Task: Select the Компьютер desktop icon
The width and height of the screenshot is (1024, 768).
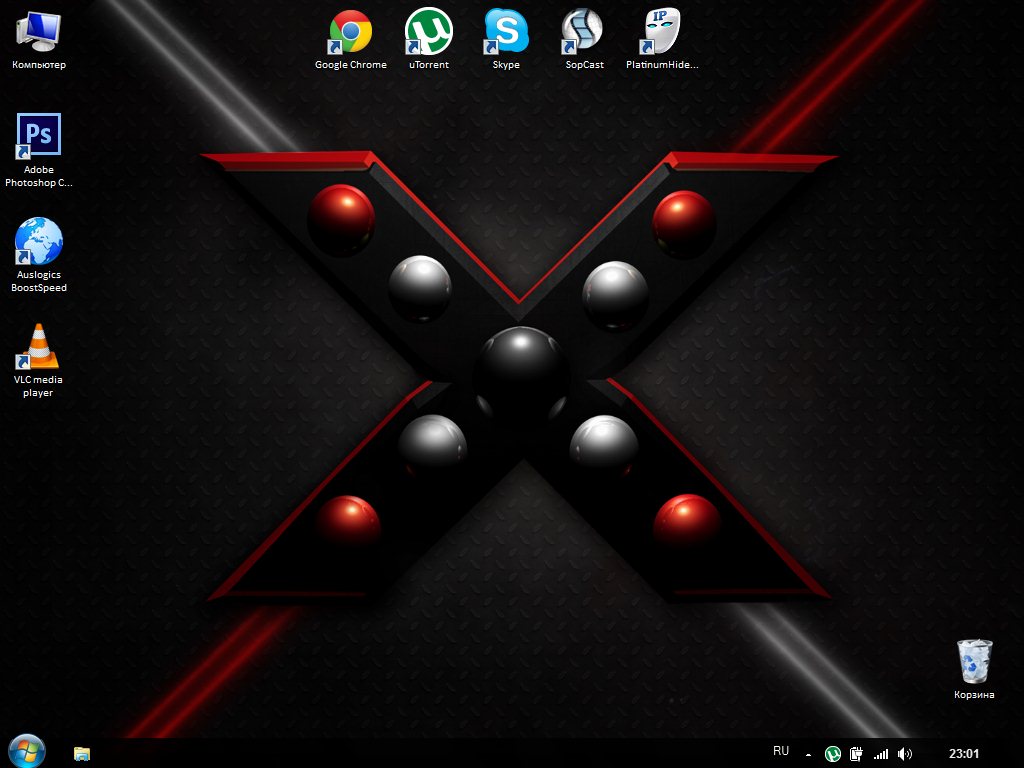Action: [39, 32]
